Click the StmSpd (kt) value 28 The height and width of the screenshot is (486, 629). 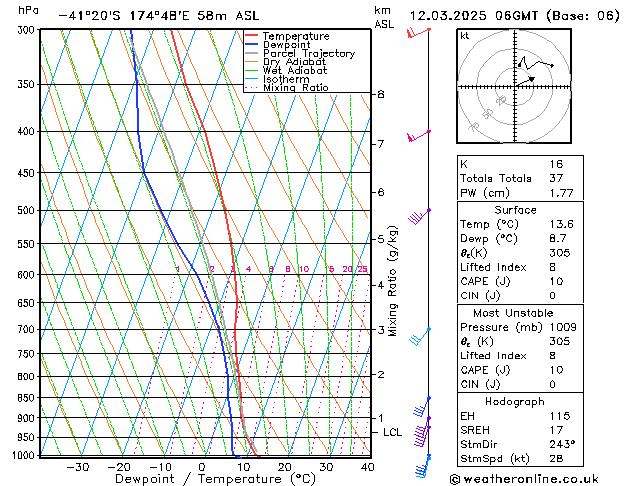point(556,458)
